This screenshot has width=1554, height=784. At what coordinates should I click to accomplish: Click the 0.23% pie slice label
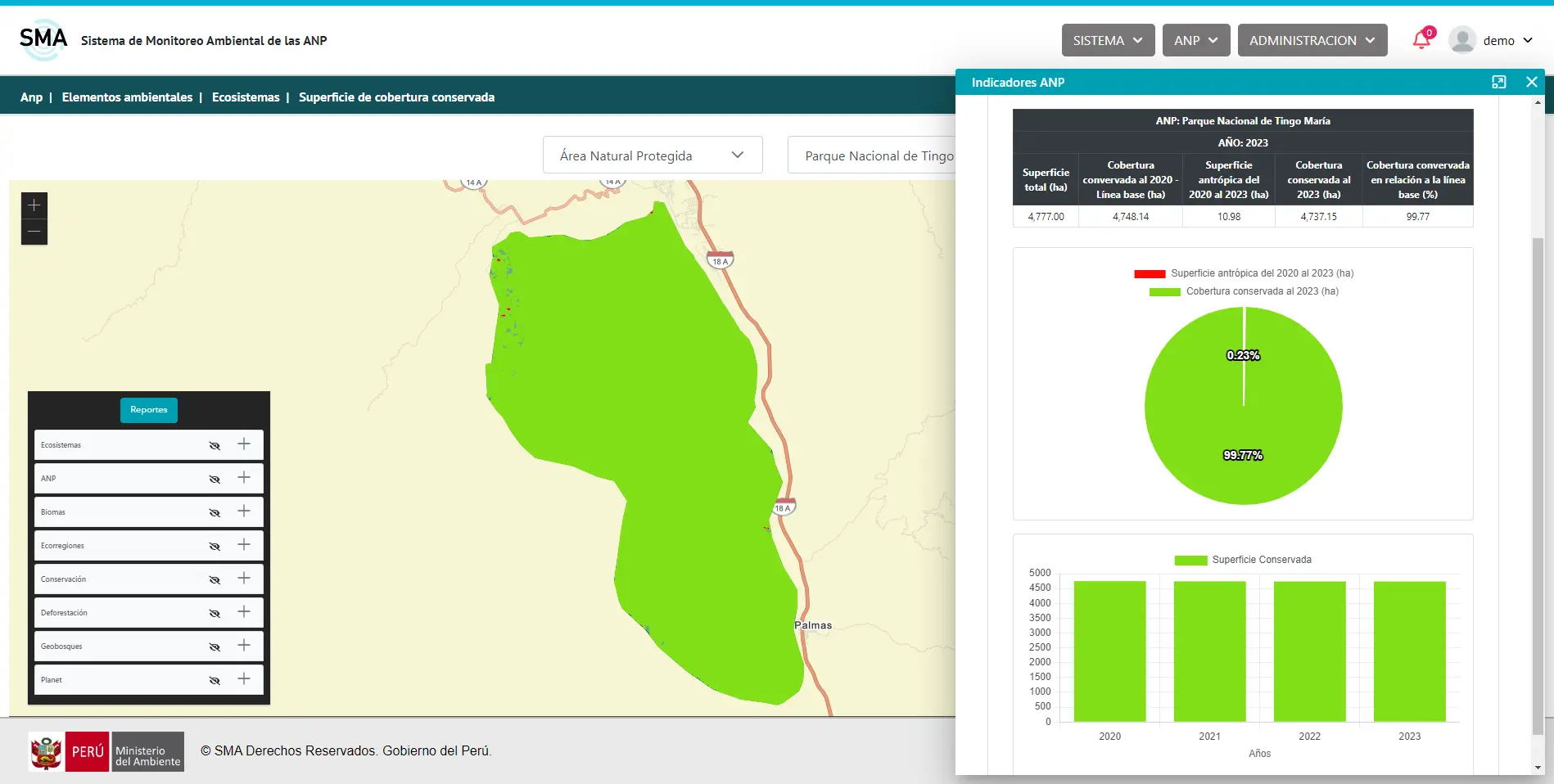click(x=1243, y=355)
